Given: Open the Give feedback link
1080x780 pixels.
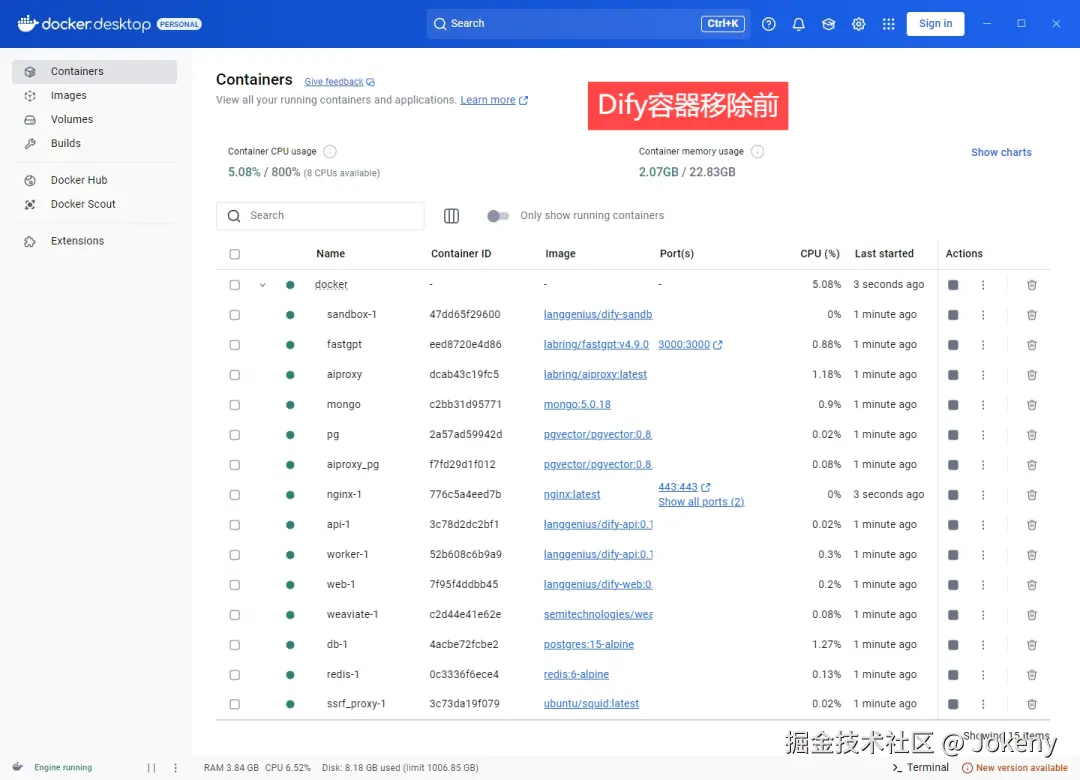Looking at the screenshot, I should click(340, 81).
